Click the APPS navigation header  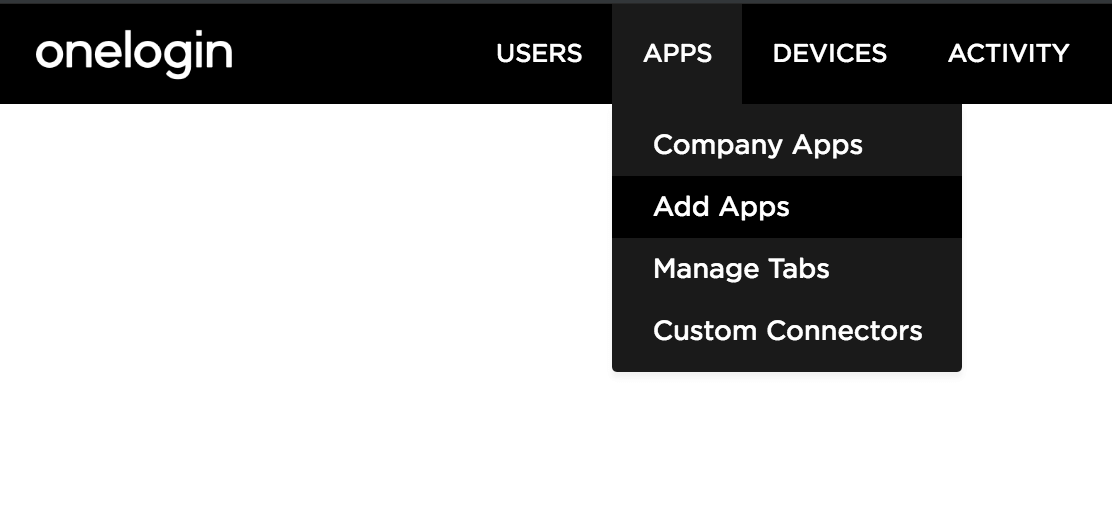coord(677,53)
